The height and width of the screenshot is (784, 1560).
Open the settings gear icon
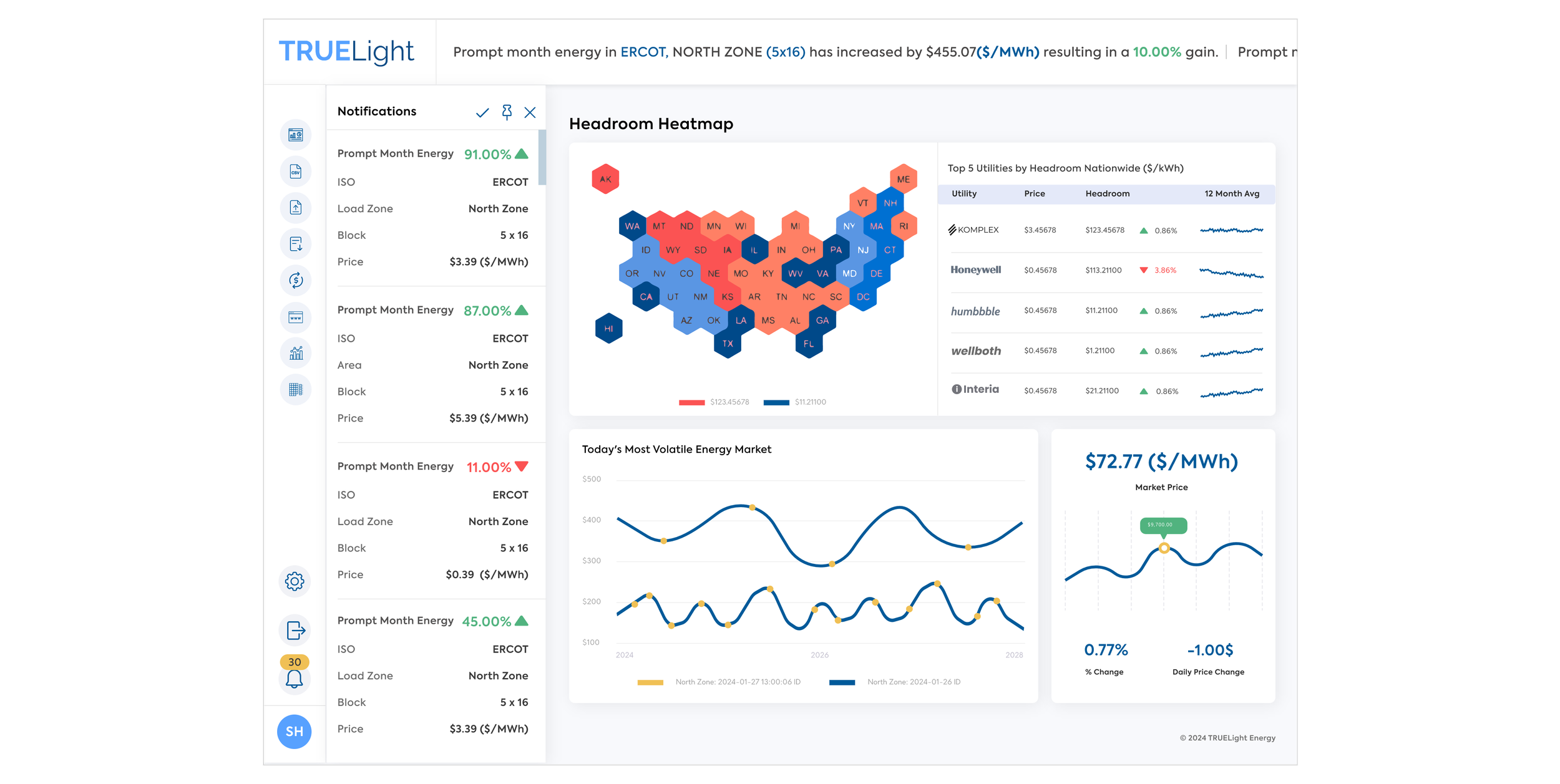[295, 581]
